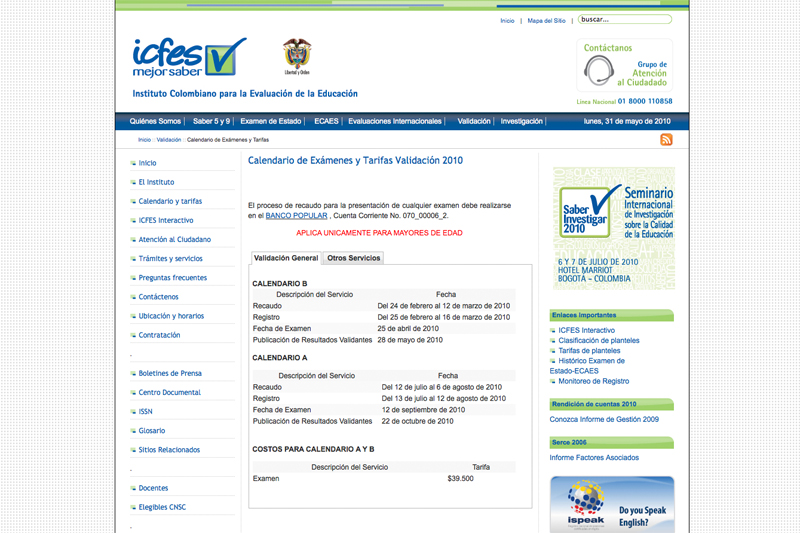Open El Instituto in the sidebar
Image resolution: width=800 pixels, height=533 pixels.
point(156,182)
